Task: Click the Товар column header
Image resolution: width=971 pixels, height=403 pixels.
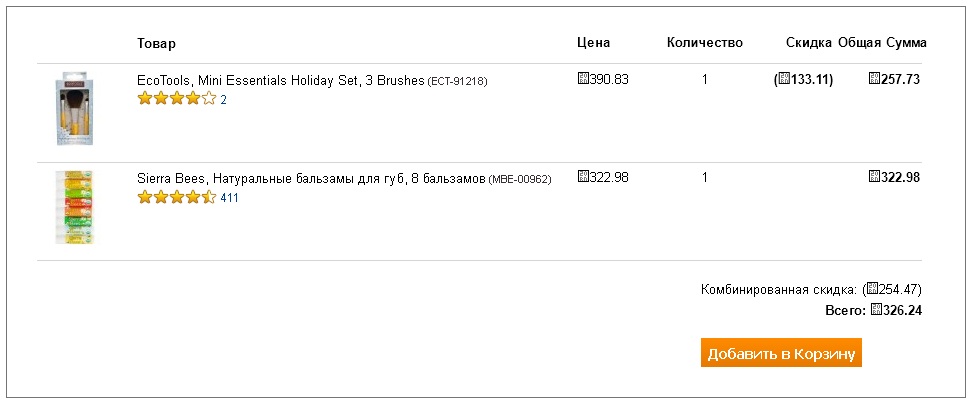Action: (157, 43)
